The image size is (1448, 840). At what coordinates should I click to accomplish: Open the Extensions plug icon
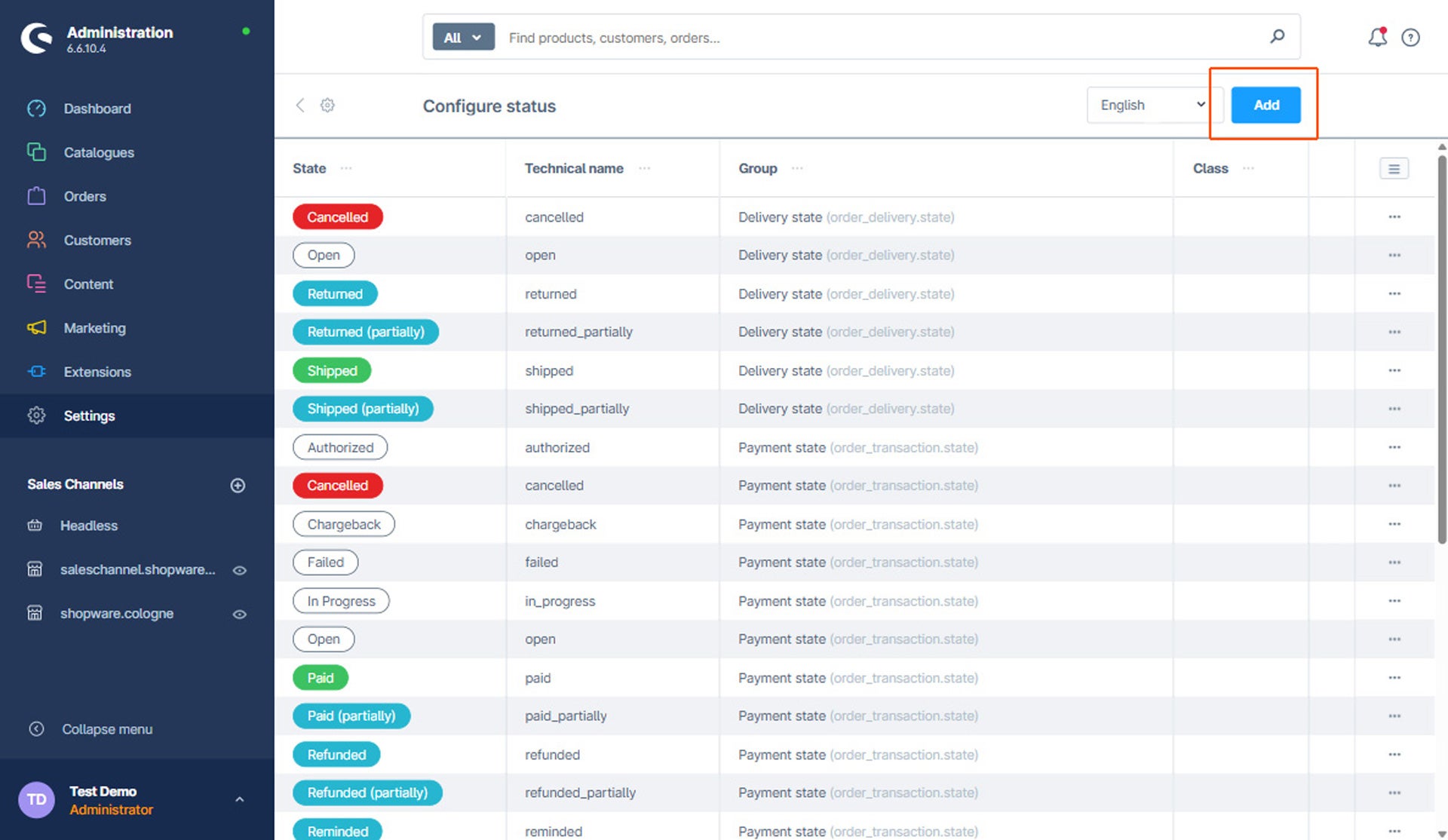point(36,371)
